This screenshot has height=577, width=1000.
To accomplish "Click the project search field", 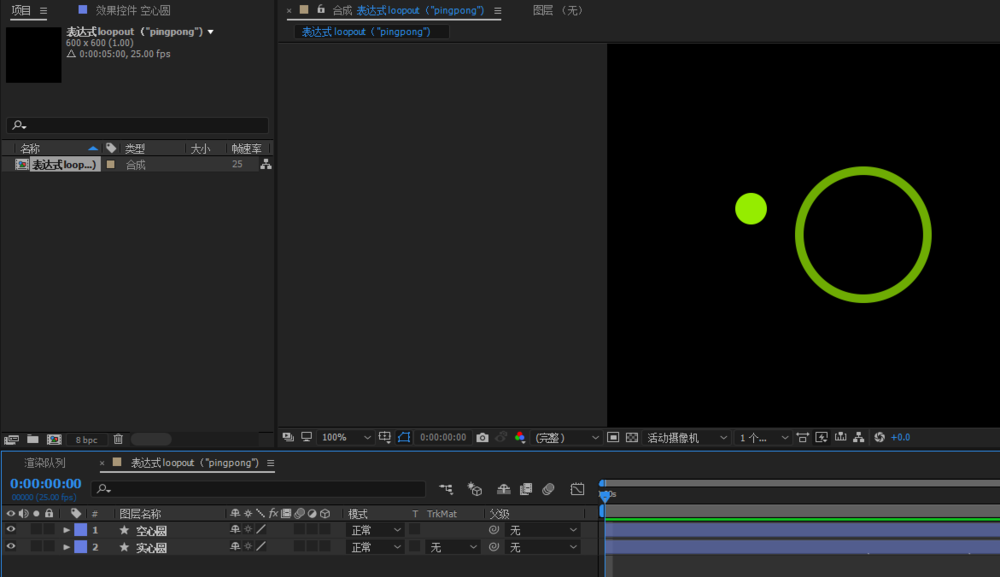I will pos(137,125).
